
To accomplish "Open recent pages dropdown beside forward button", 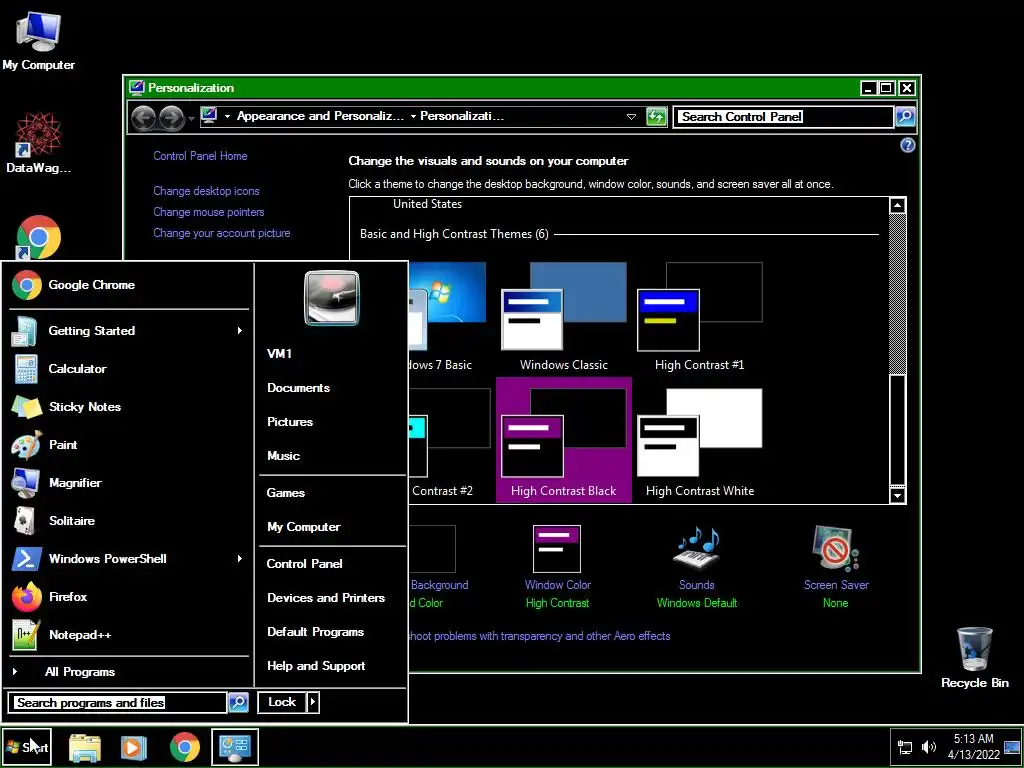I will click(x=191, y=118).
